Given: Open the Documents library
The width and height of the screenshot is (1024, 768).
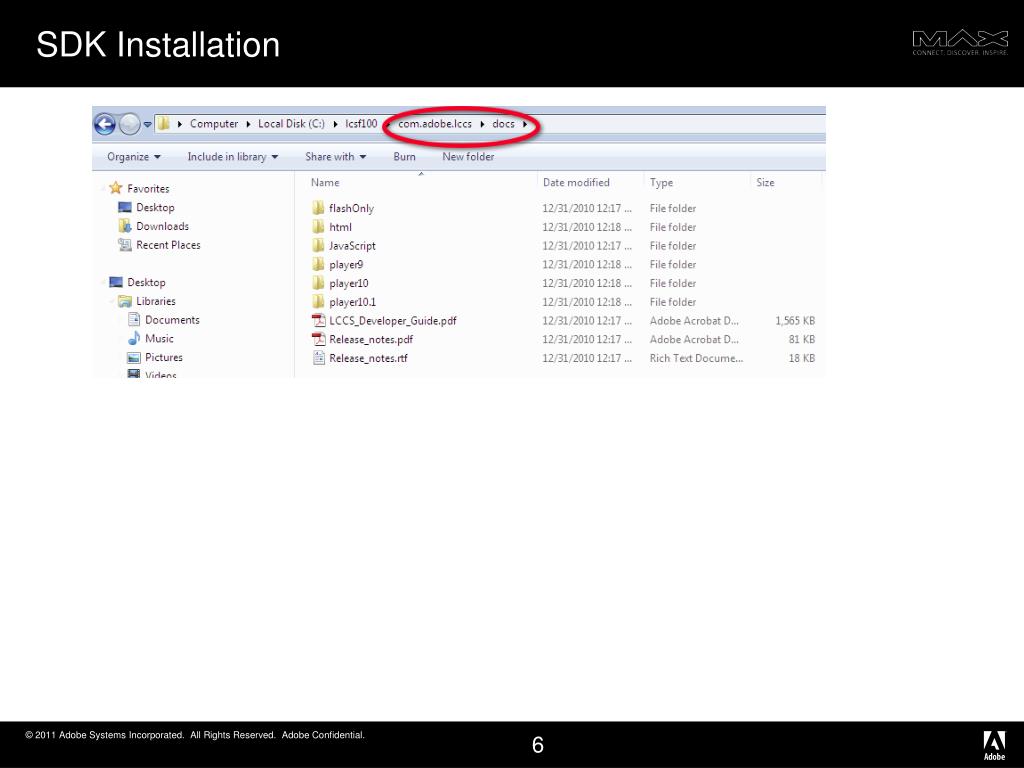Looking at the screenshot, I should pos(172,320).
